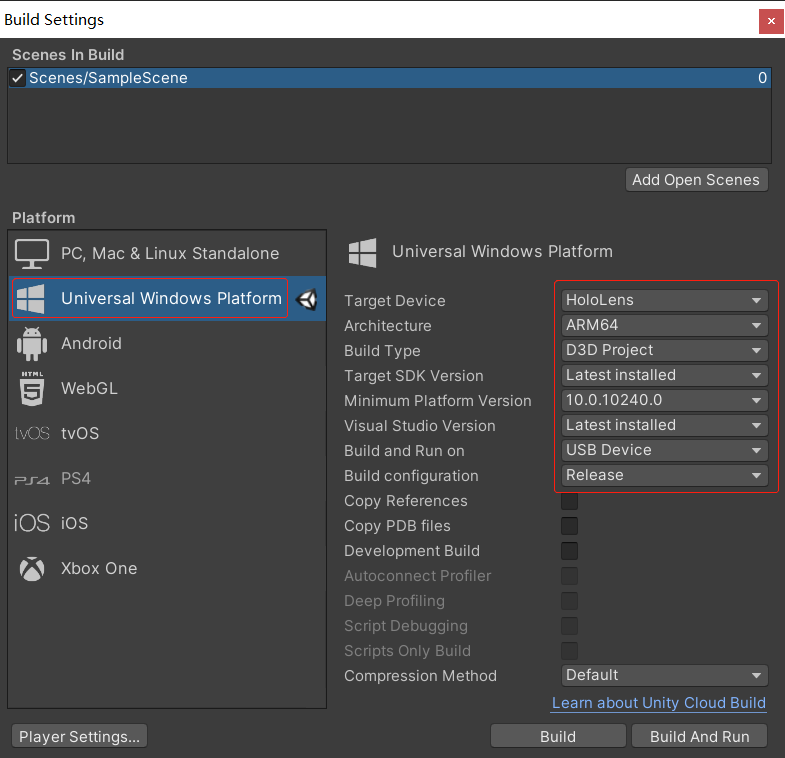Image resolution: width=785 pixels, height=758 pixels.
Task: Open the Compression Method dropdown
Action: [664, 675]
